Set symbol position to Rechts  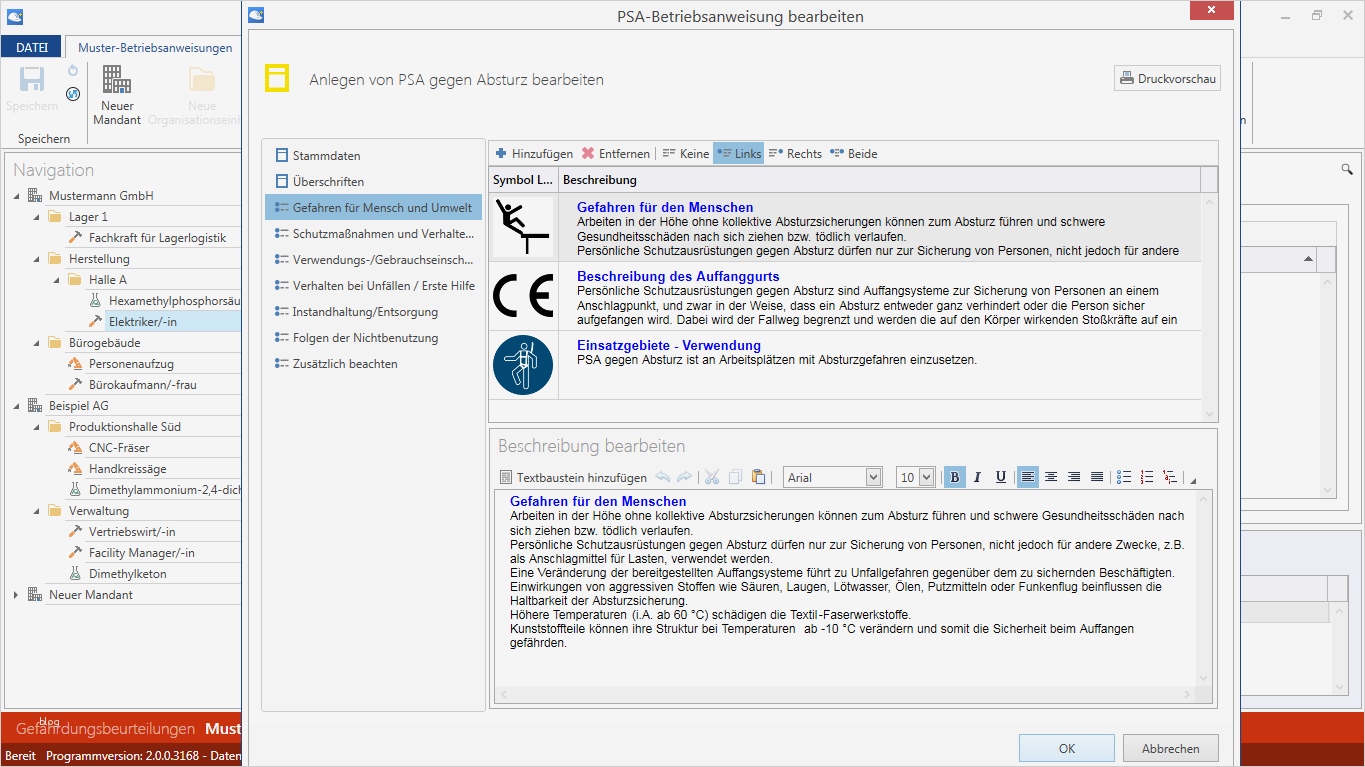[794, 153]
